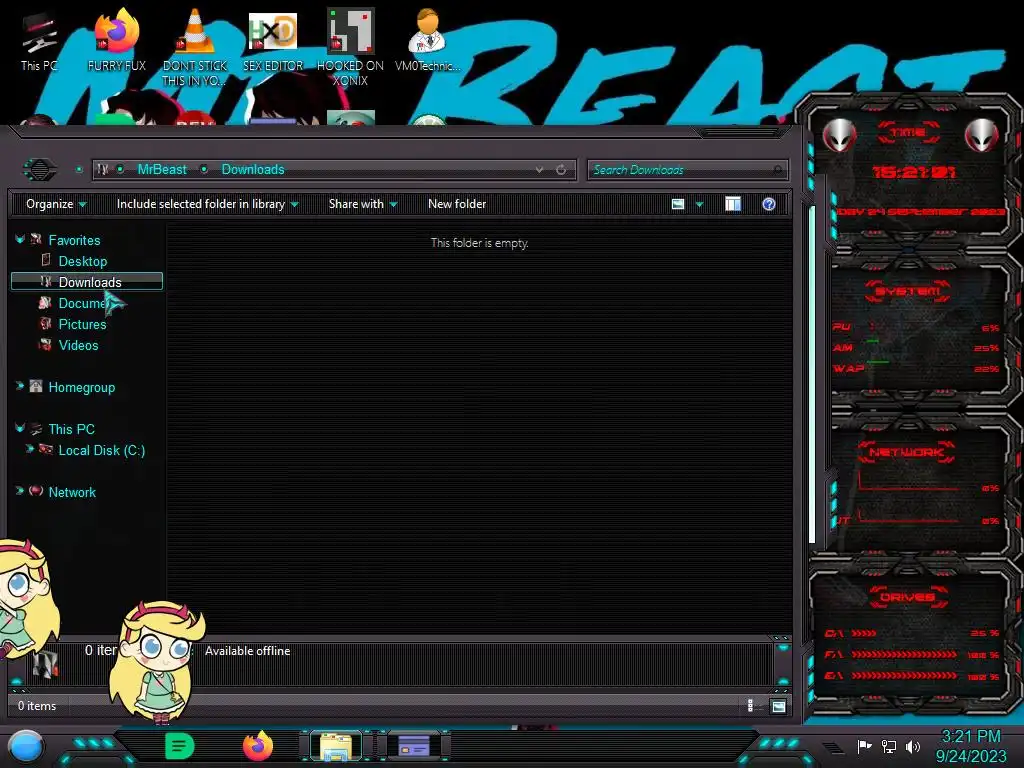Image resolution: width=1024 pixels, height=768 pixels.
Task: Open Action Center flag in tray
Action: click(865, 746)
